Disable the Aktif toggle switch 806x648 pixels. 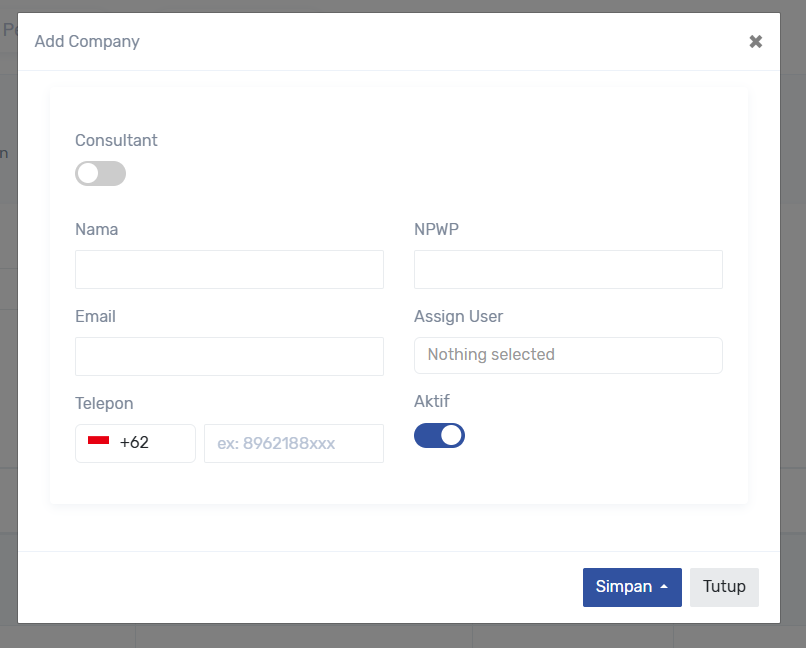tap(439, 435)
